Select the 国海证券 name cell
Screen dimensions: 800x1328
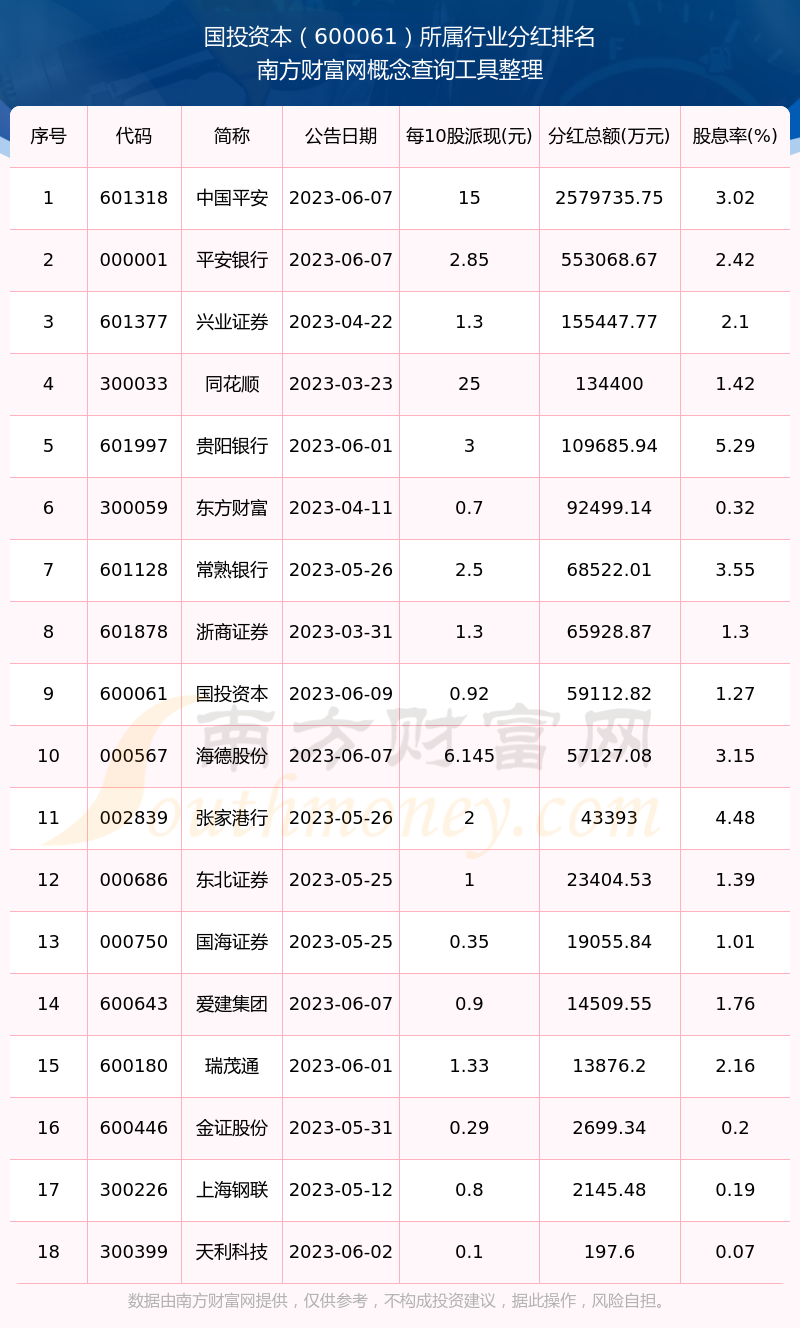(x=232, y=942)
